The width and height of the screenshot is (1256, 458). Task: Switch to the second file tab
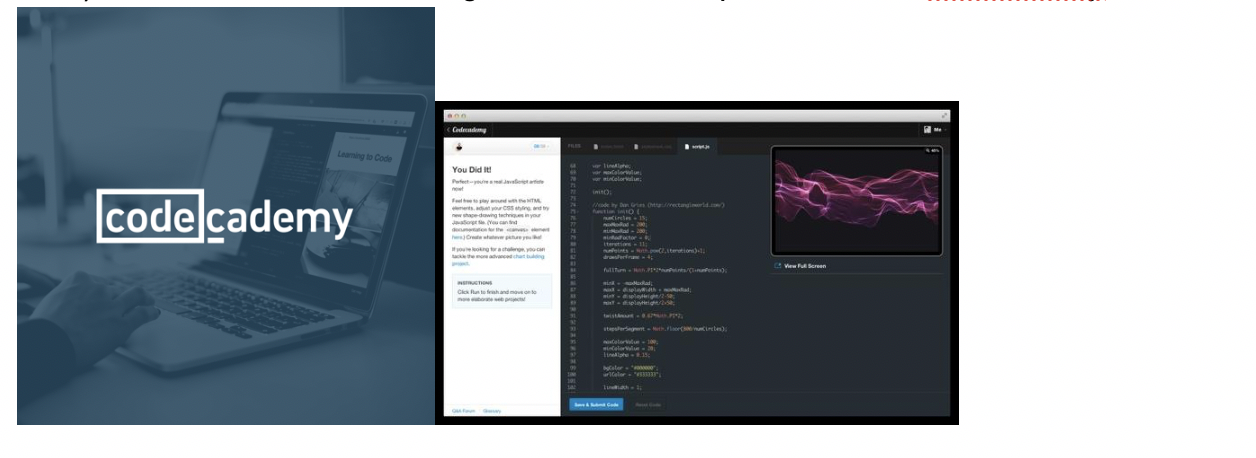[651, 147]
